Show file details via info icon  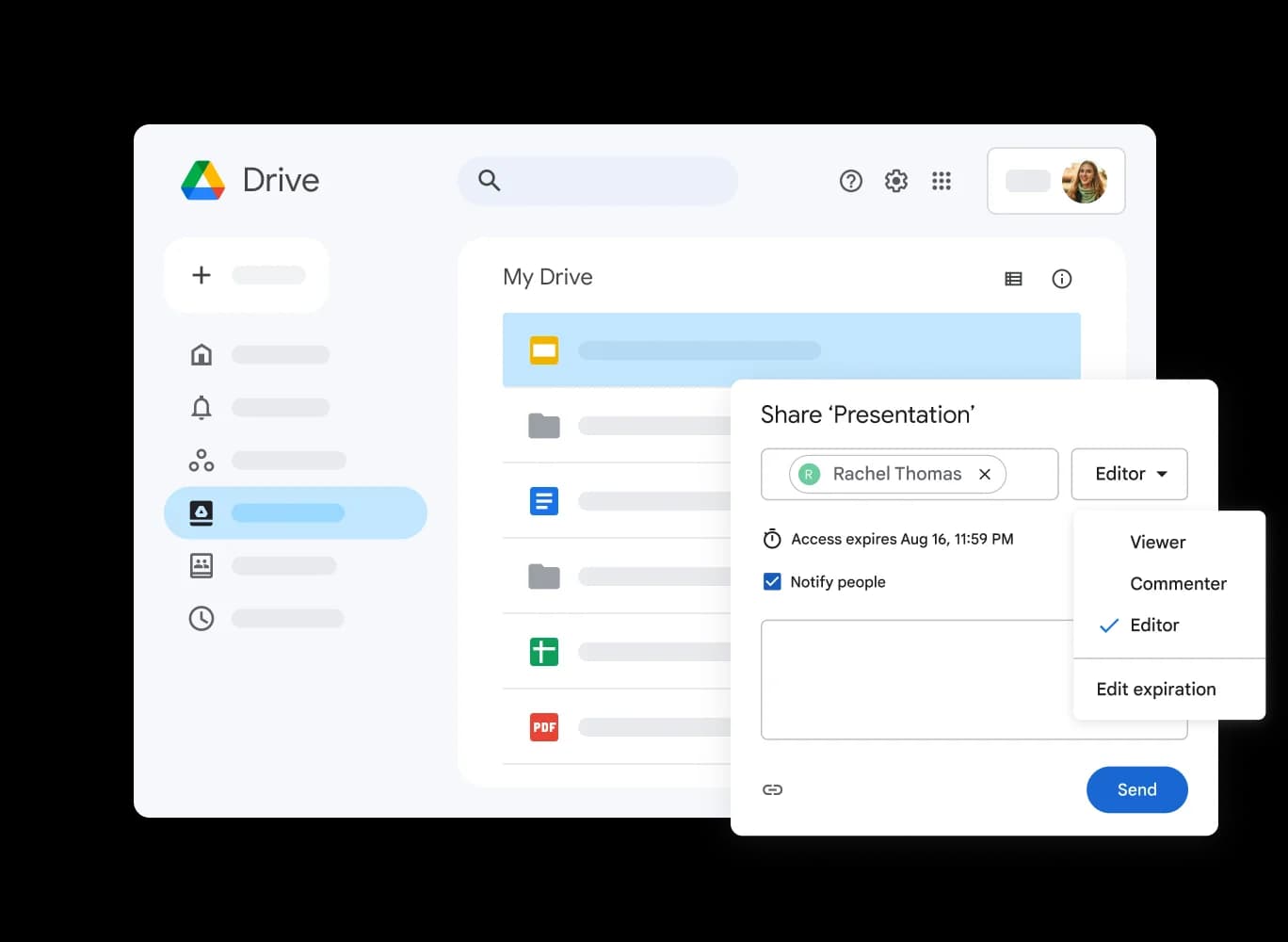tap(1062, 278)
